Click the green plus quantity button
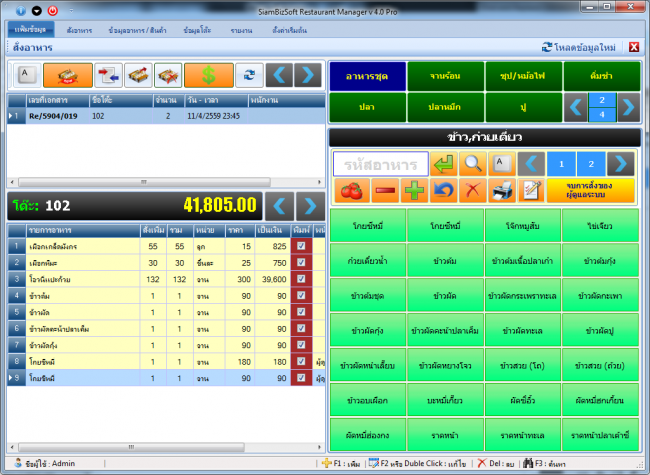This screenshot has height=475, width=650. click(x=415, y=191)
